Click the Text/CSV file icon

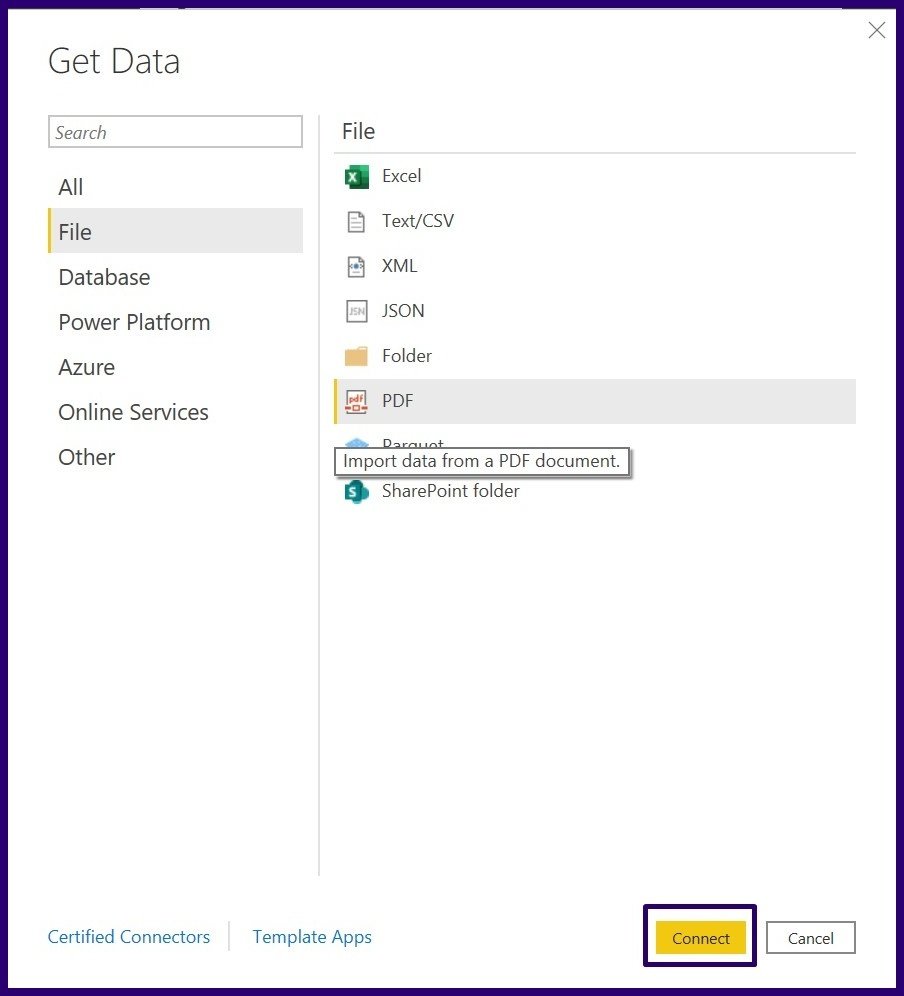(356, 221)
